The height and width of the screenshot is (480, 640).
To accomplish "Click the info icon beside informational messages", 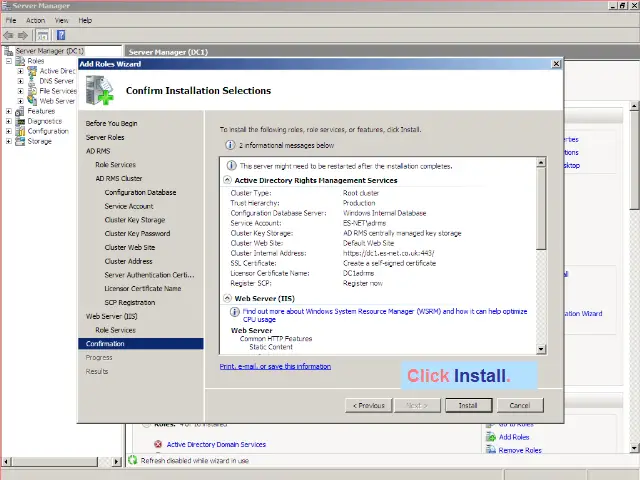I will point(230,145).
